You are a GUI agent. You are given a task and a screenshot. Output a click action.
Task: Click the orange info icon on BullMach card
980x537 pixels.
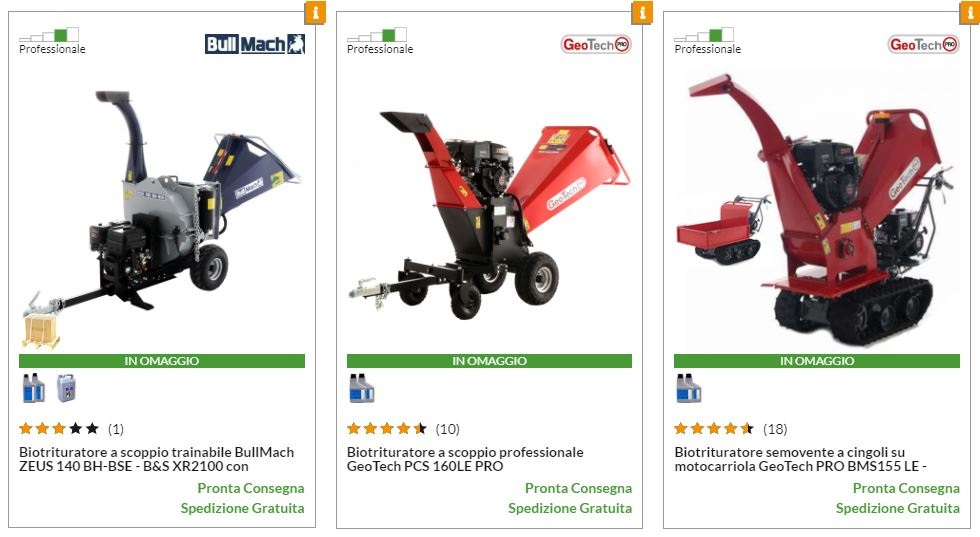pos(315,12)
